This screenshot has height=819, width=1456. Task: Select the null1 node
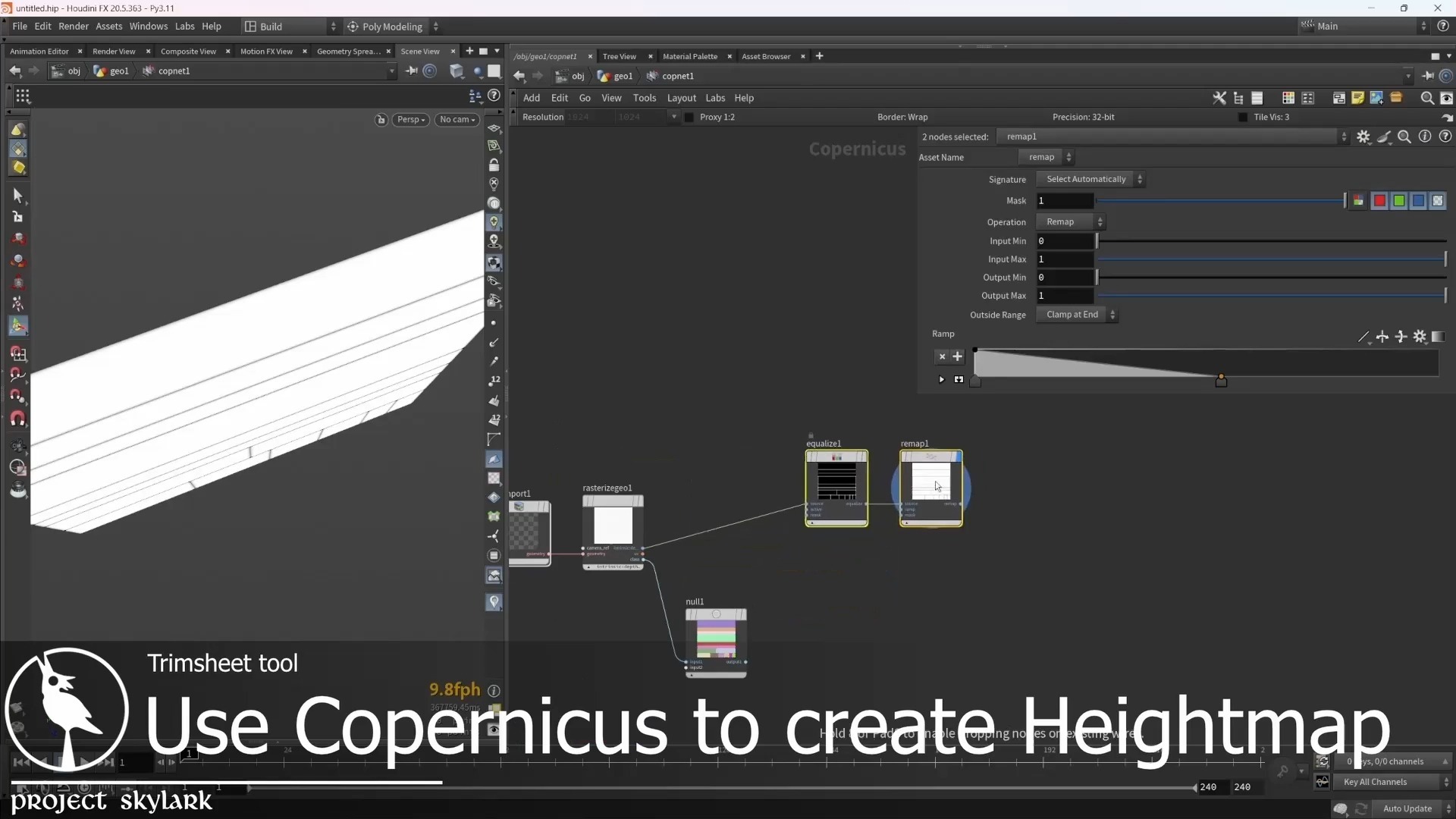(x=716, y=643)
